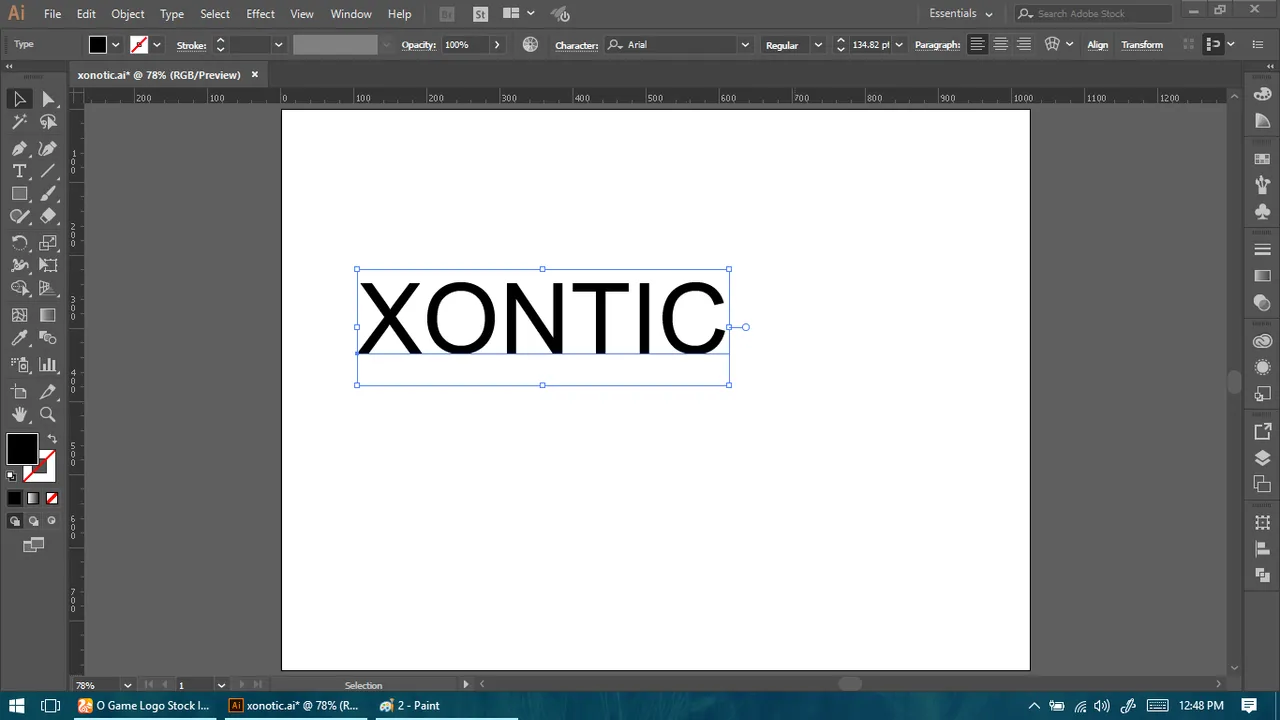Set paint mode to Color
1280x720 pixels.
[x=14, y=498]
